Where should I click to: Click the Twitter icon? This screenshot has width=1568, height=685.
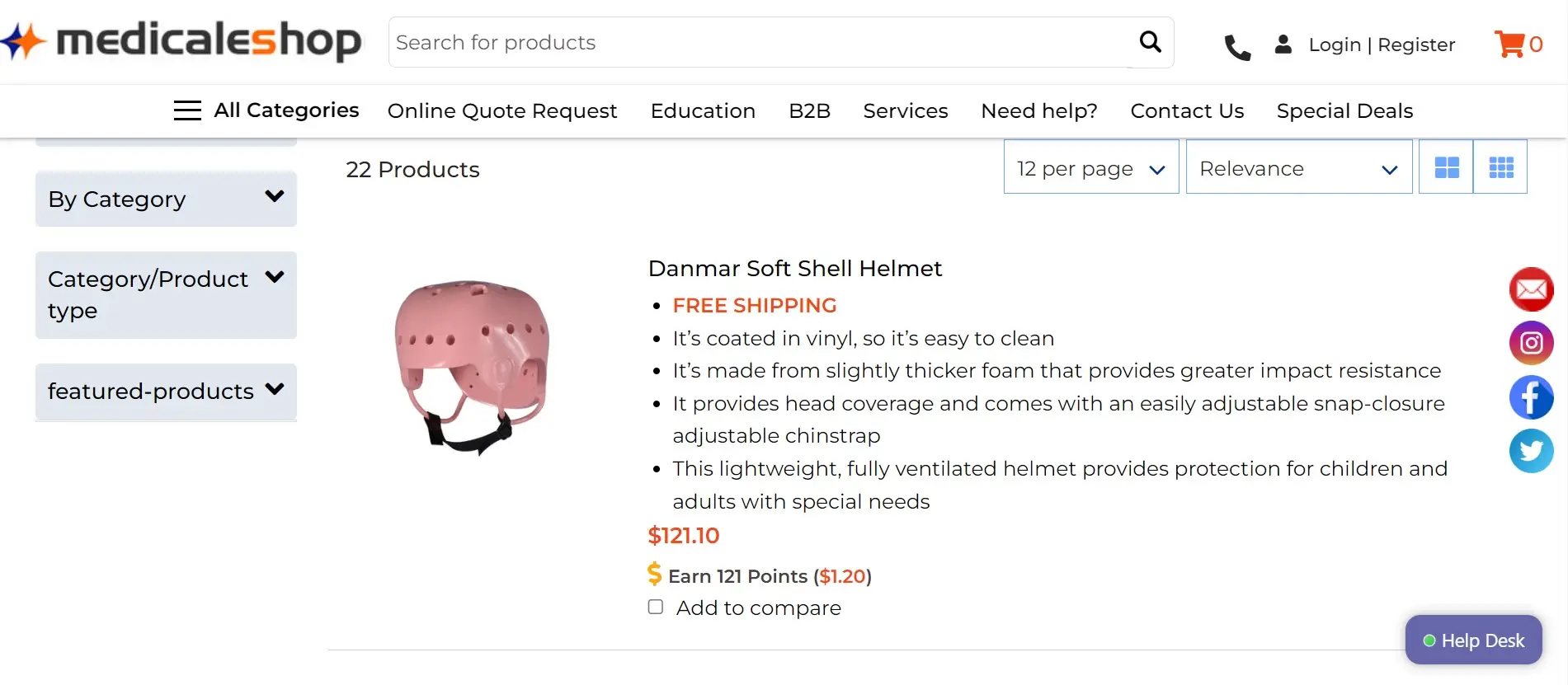1531,451
